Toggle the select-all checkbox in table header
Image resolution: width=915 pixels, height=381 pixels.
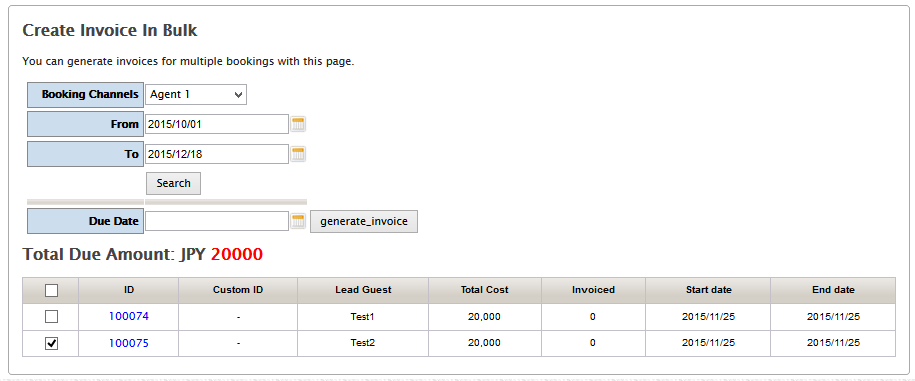51,290
